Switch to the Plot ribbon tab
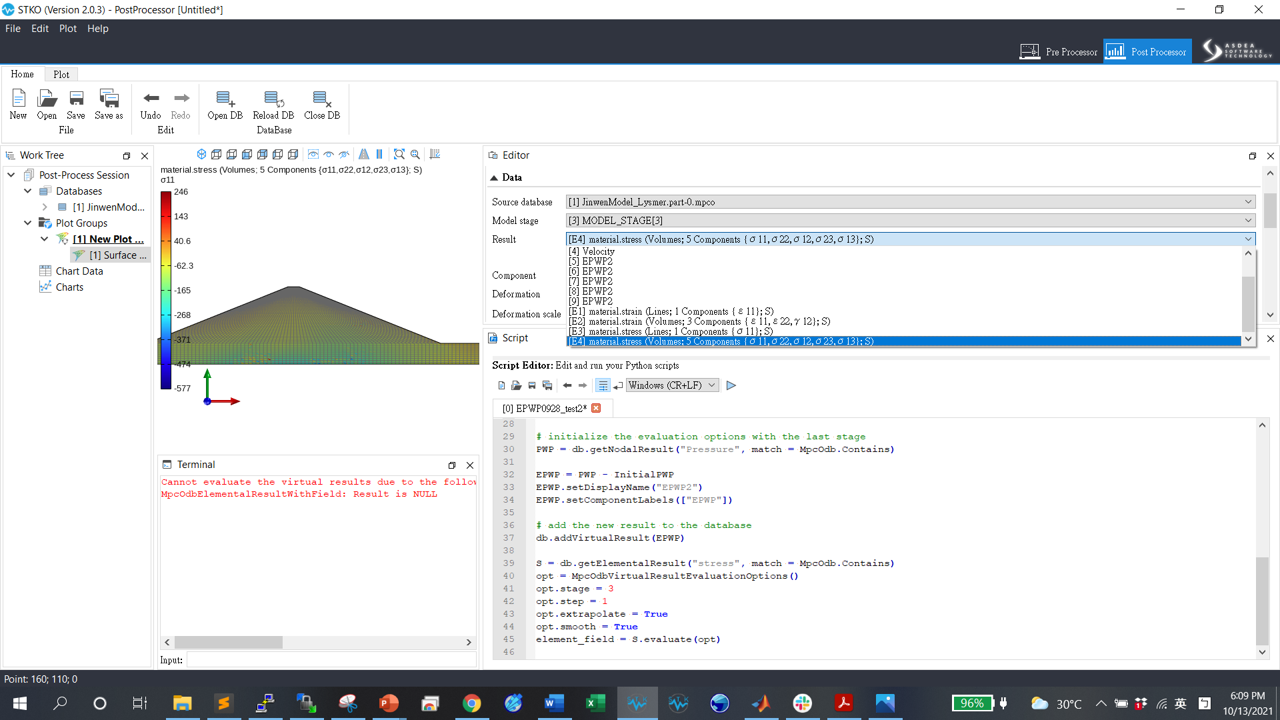1280x720 pixels. (x=61, y=74)
